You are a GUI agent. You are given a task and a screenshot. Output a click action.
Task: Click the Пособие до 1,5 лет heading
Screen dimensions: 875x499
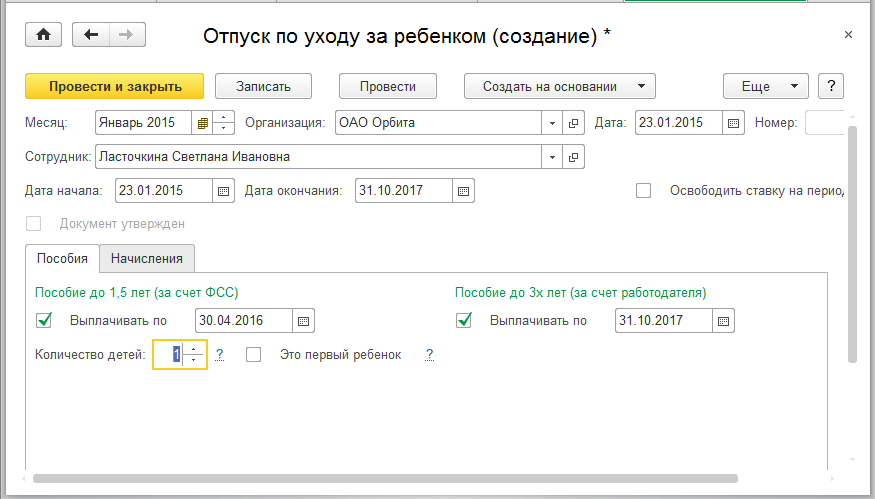(x=137, y=292)
